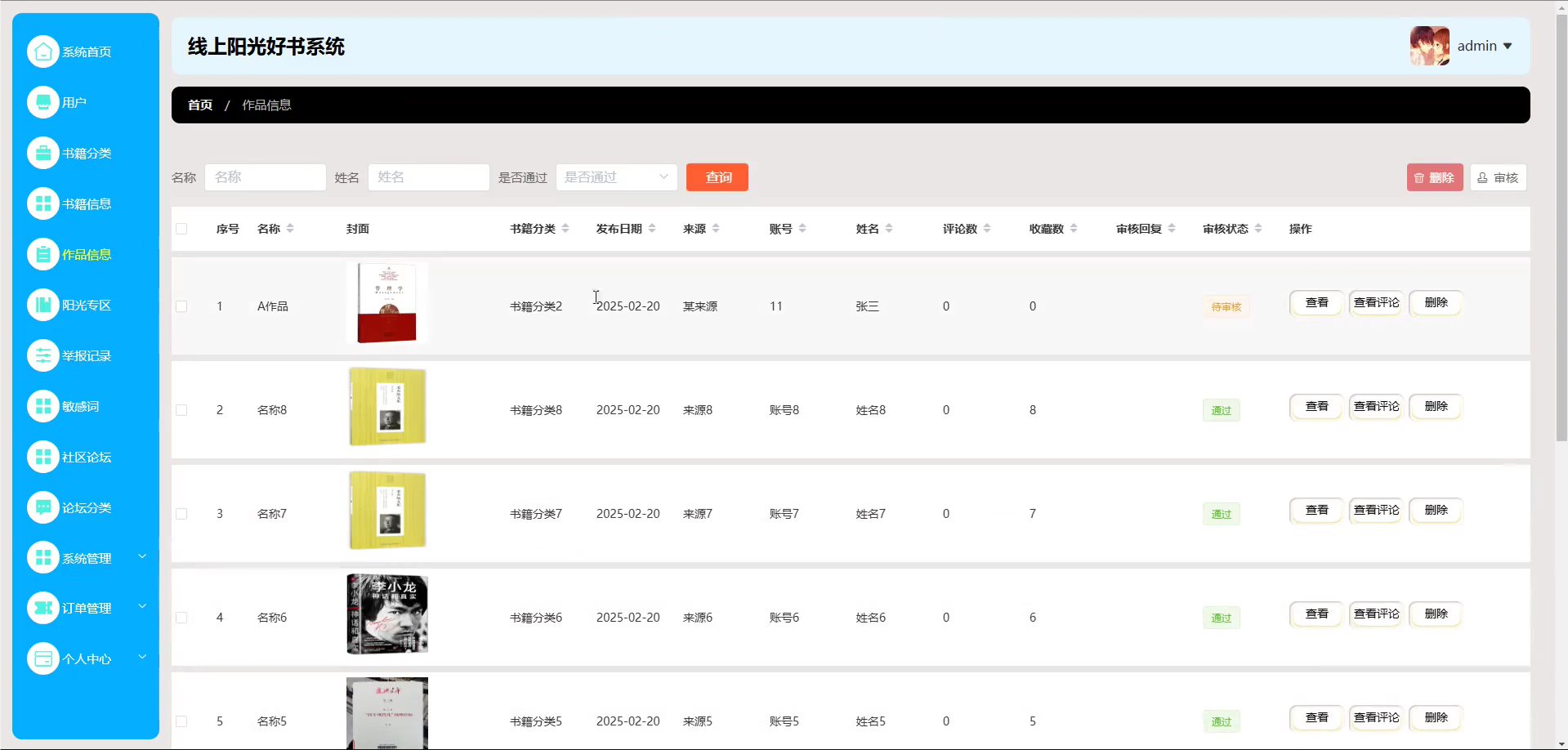Sort by 评论数 column arrows

(987, 229)
